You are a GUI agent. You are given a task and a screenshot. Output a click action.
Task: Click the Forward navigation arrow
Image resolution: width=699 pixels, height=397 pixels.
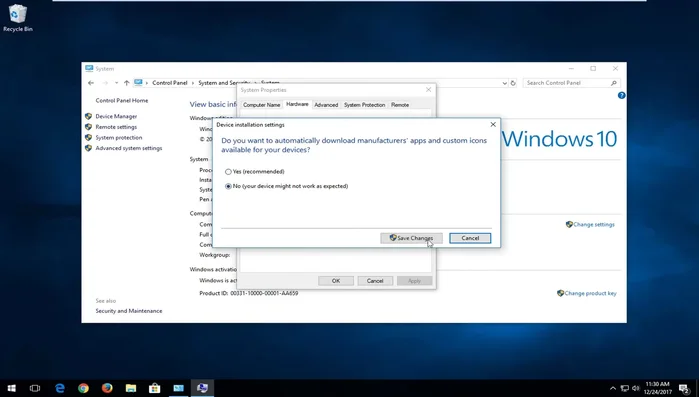[105, 83]
